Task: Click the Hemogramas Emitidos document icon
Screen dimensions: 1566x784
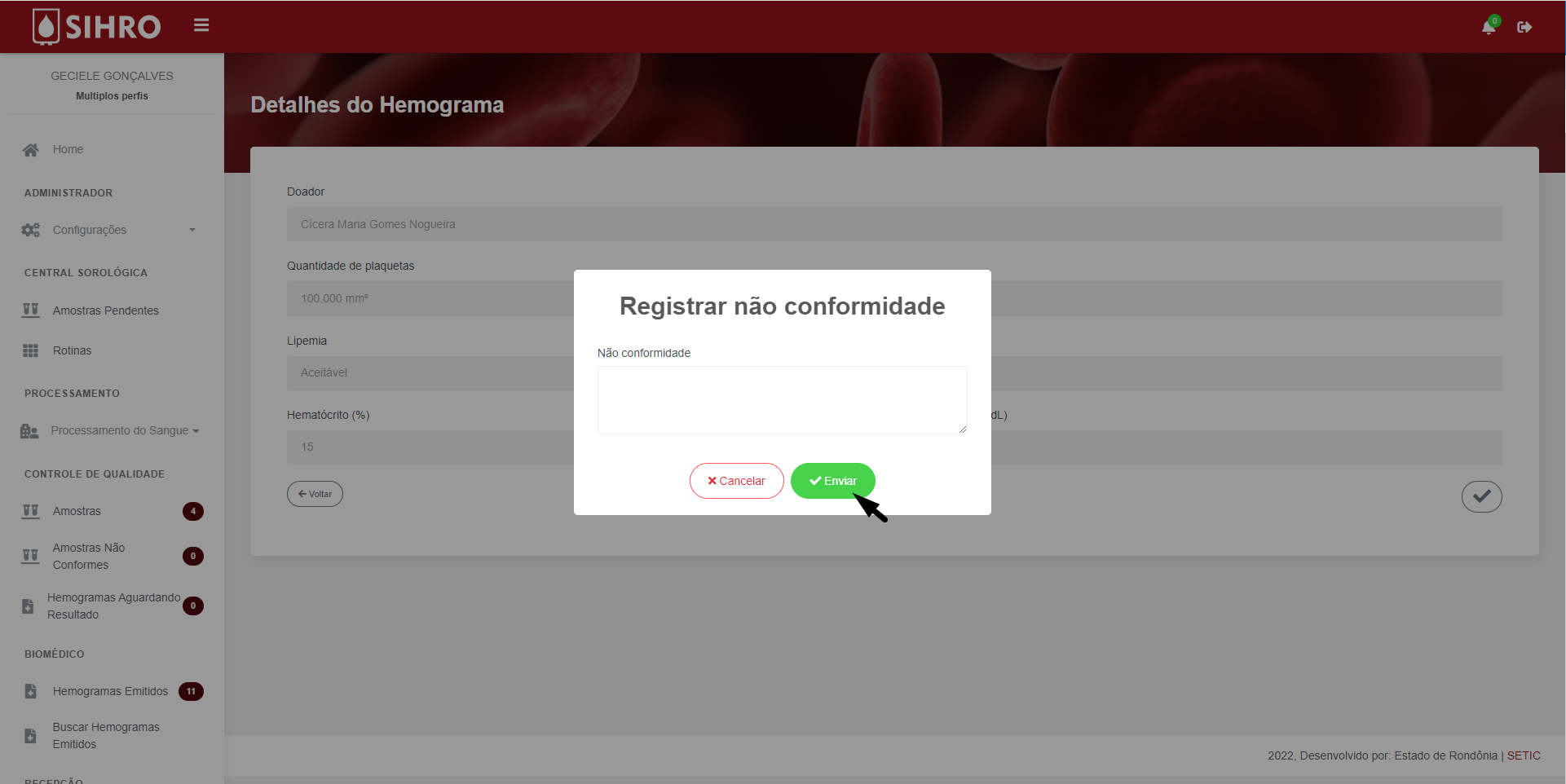Action: click(x=30, y=691)
